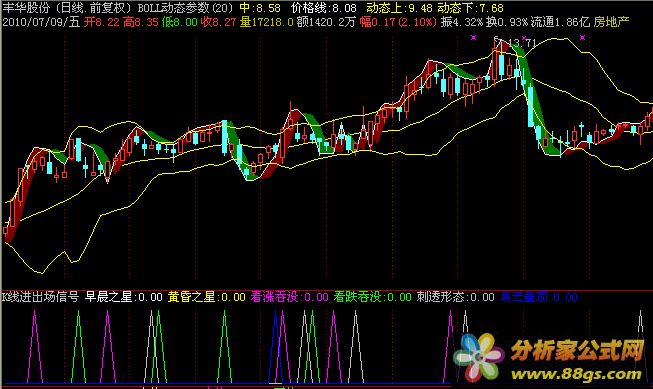This screenshot has height=389, width=653.
Task: Click the high price 高8.35
Action: click(140, 22)
